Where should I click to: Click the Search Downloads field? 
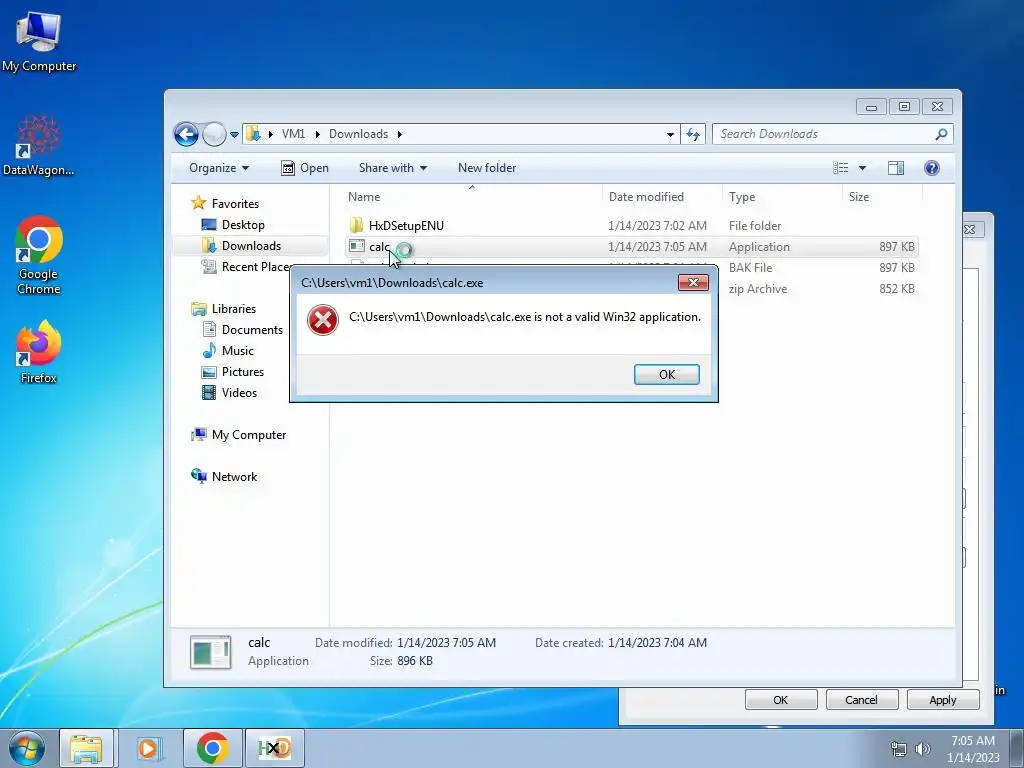click(833, 134)
